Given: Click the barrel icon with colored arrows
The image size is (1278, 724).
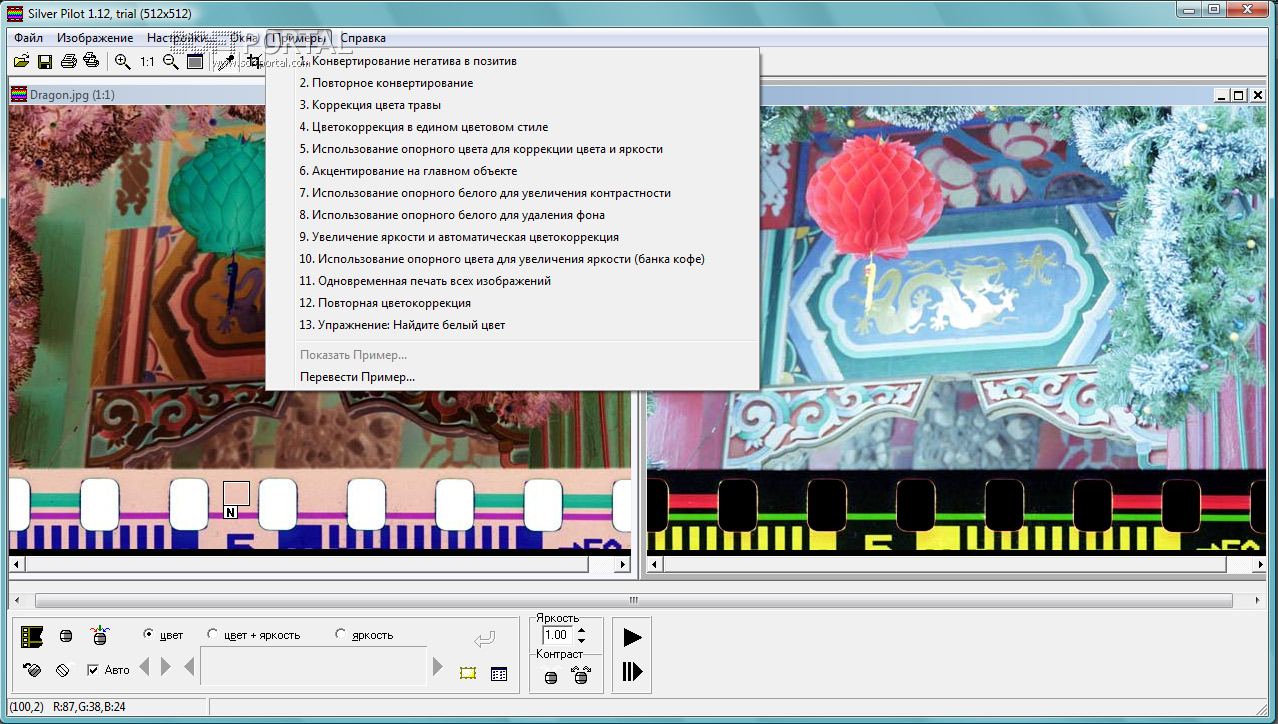Looking at the screenshot, I should point(99,635).
